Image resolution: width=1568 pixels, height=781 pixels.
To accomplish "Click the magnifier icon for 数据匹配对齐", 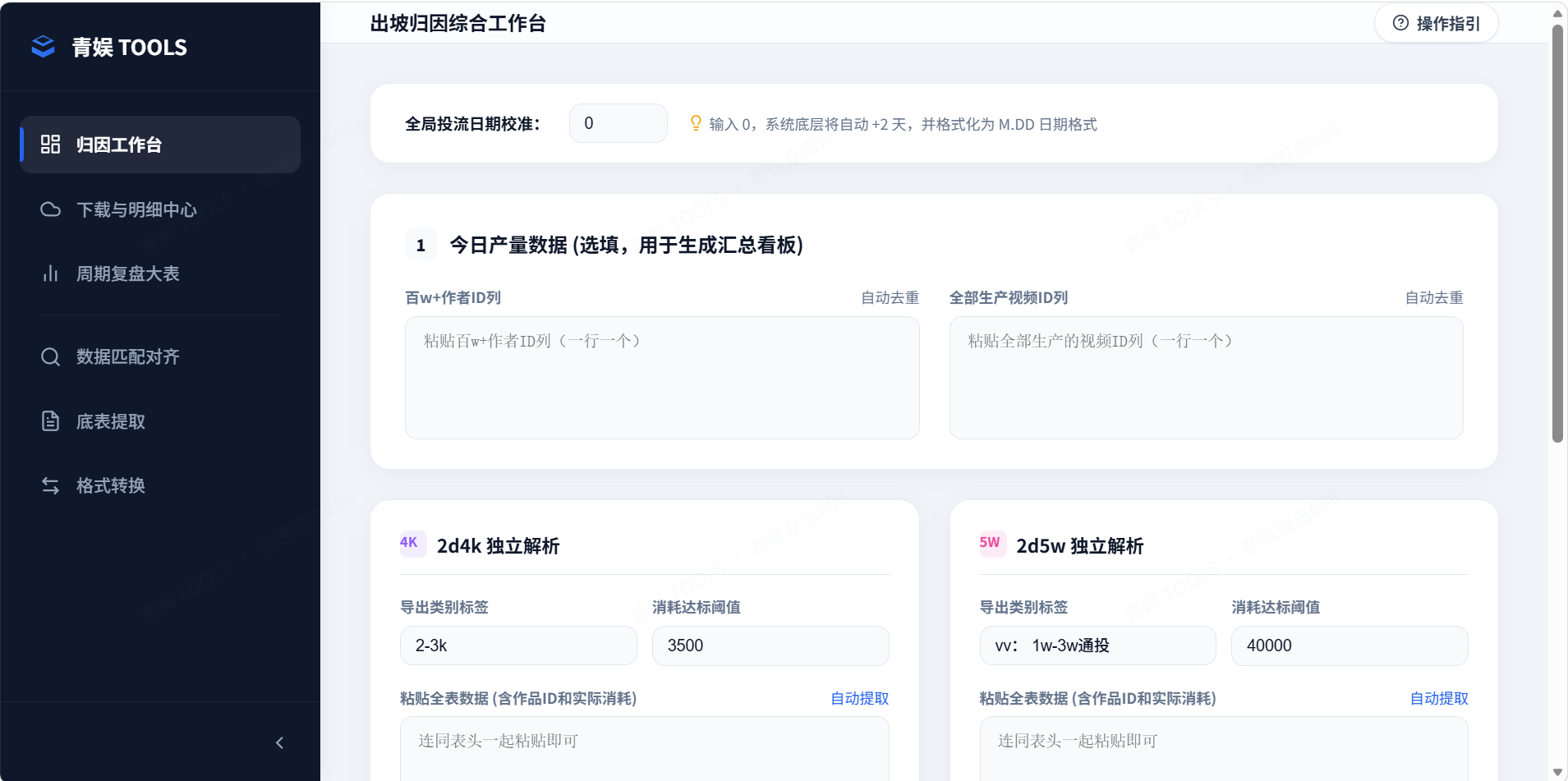I will click(x=50, y=356).
